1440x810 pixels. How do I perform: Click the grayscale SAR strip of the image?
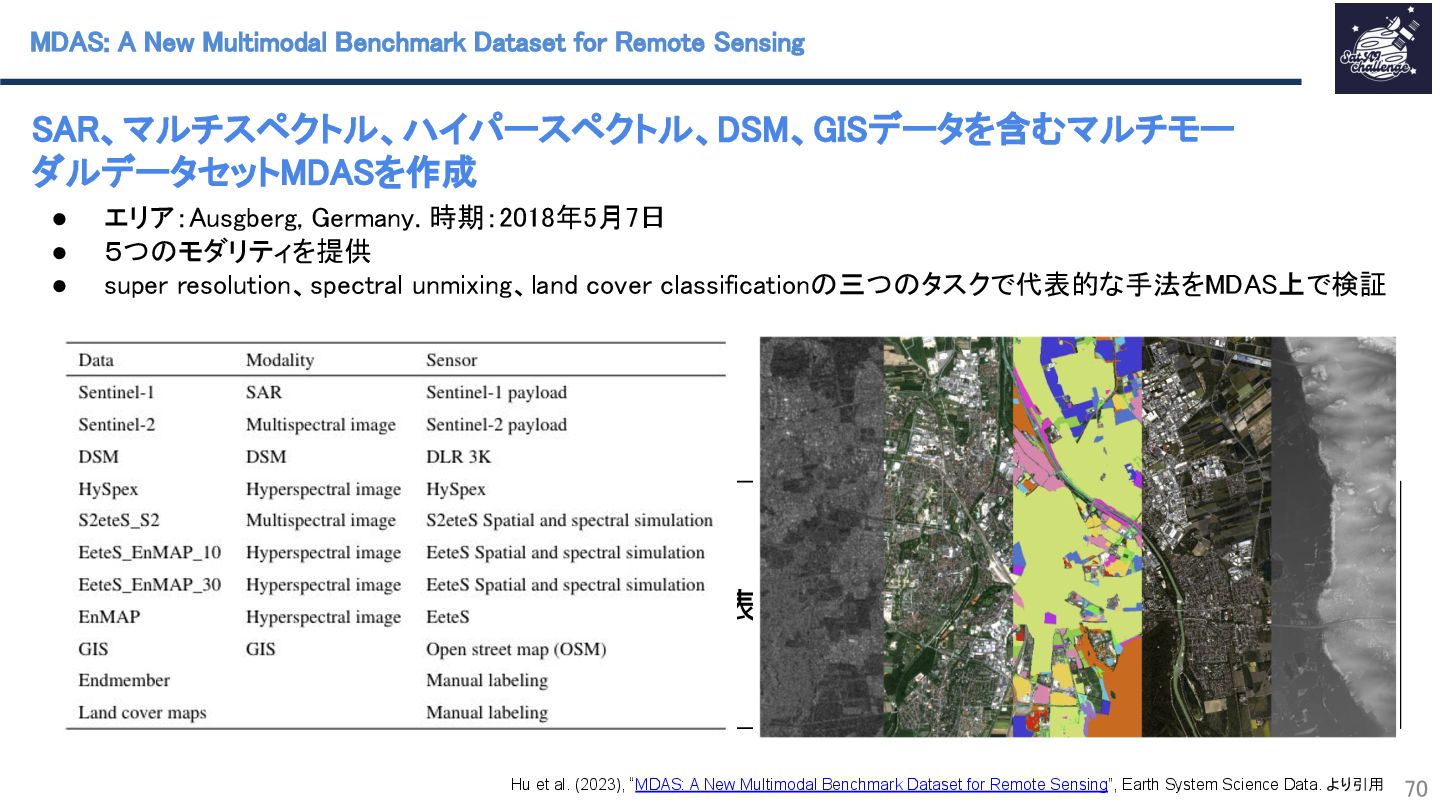pyautogui.click(x=821, y=537)
